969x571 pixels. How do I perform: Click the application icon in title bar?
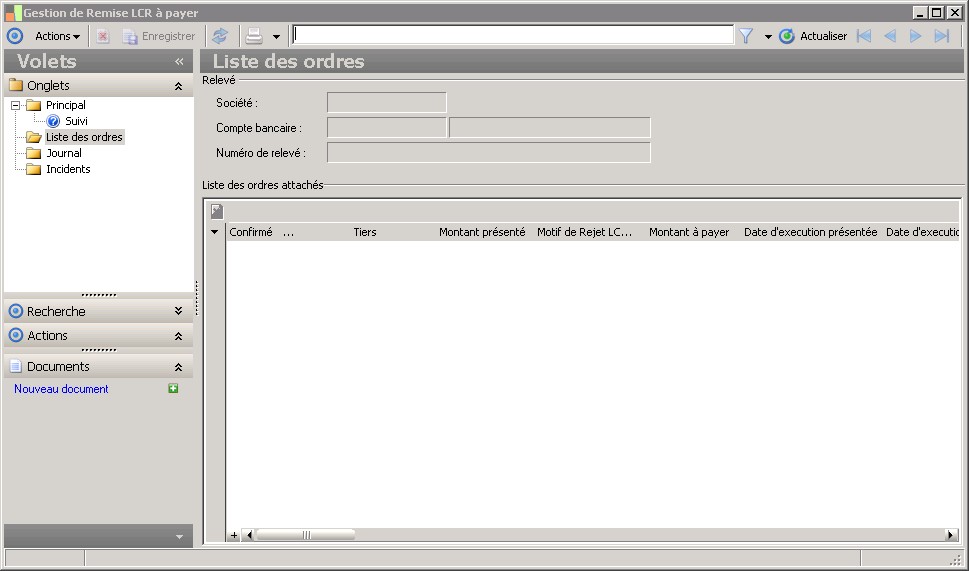pyautogui.click(x=14, y=12)
